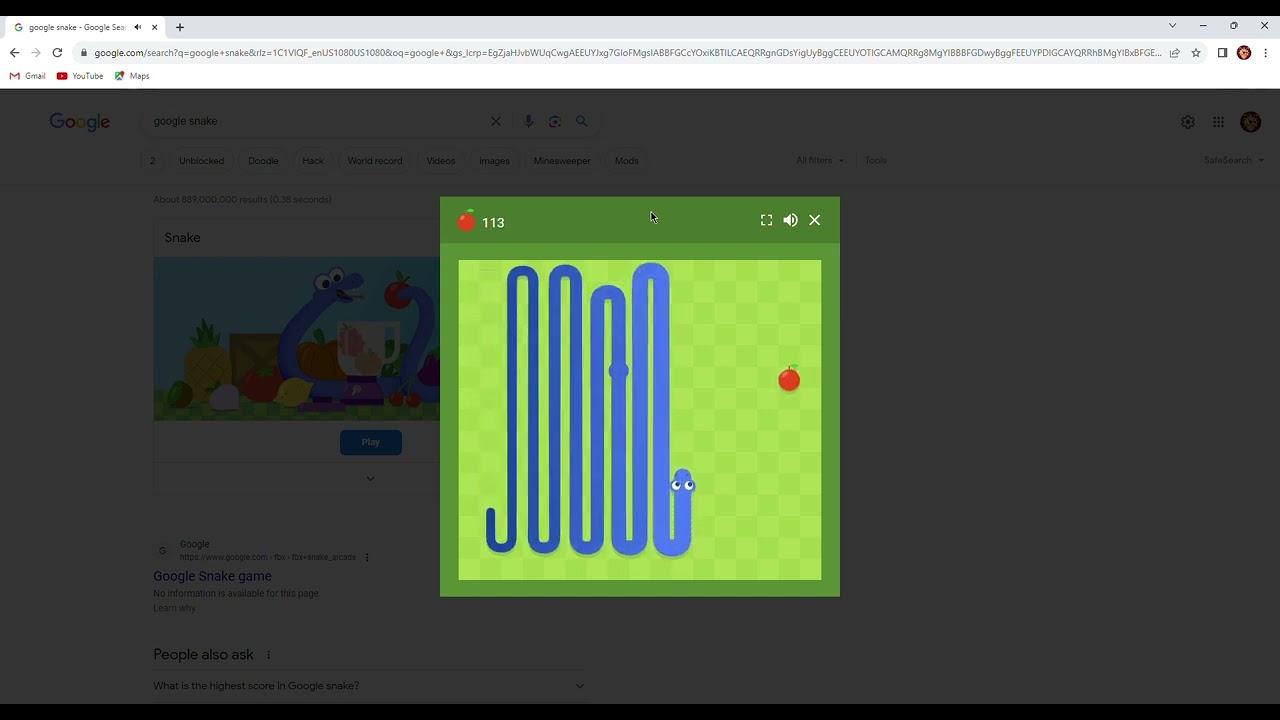Share this page icon in address bar
Viewport: 1280px width, 720px height.
[x=1174, y=53]
